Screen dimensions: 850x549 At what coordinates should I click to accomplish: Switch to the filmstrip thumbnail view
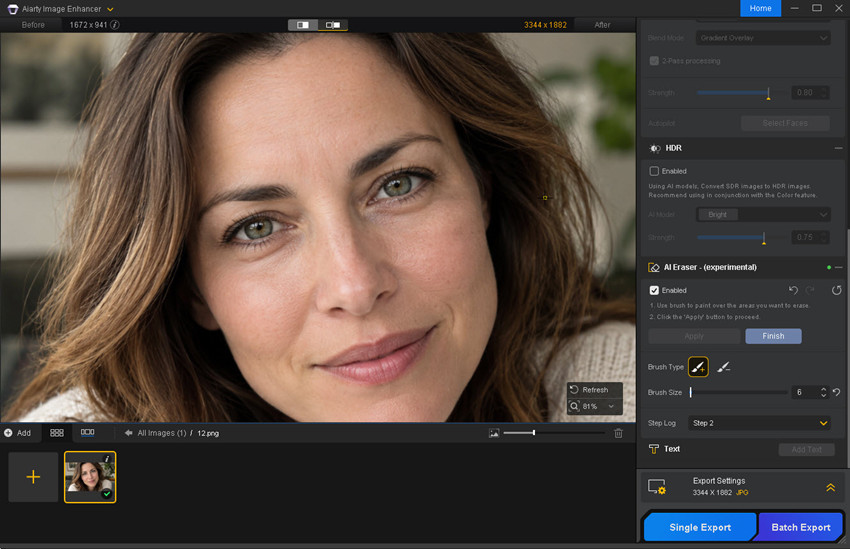(87, 432)
